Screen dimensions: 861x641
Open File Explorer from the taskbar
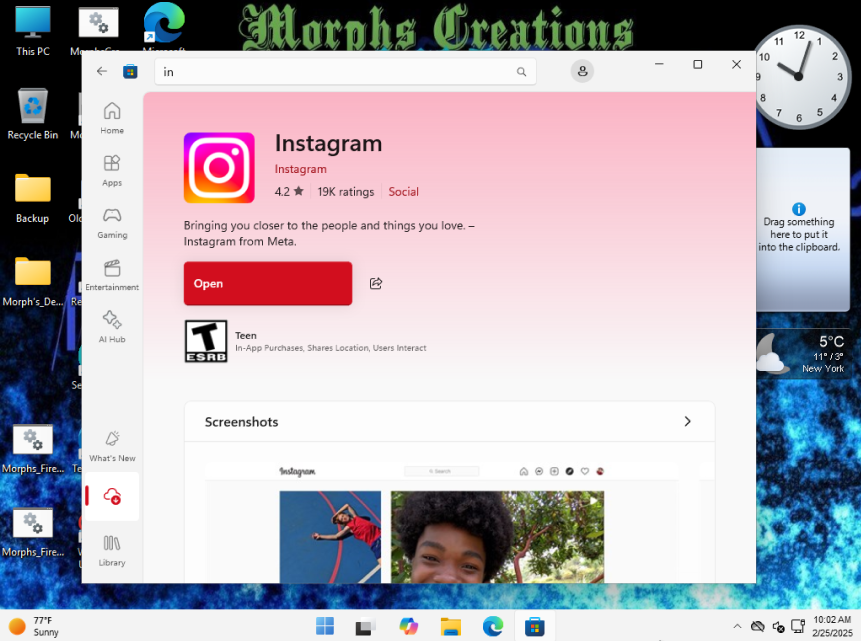[x=450, y=626]
